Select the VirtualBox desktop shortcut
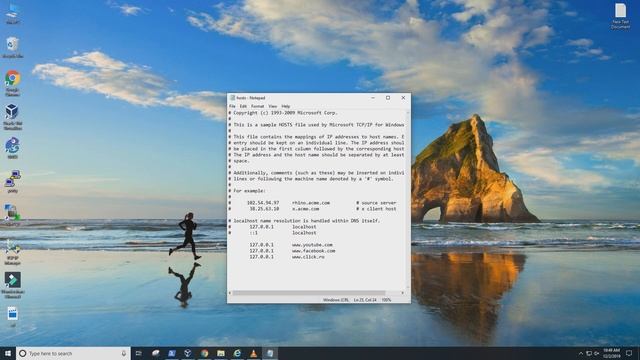The height and width of the screenshot is (360, 640). click(x=12, y=117)
